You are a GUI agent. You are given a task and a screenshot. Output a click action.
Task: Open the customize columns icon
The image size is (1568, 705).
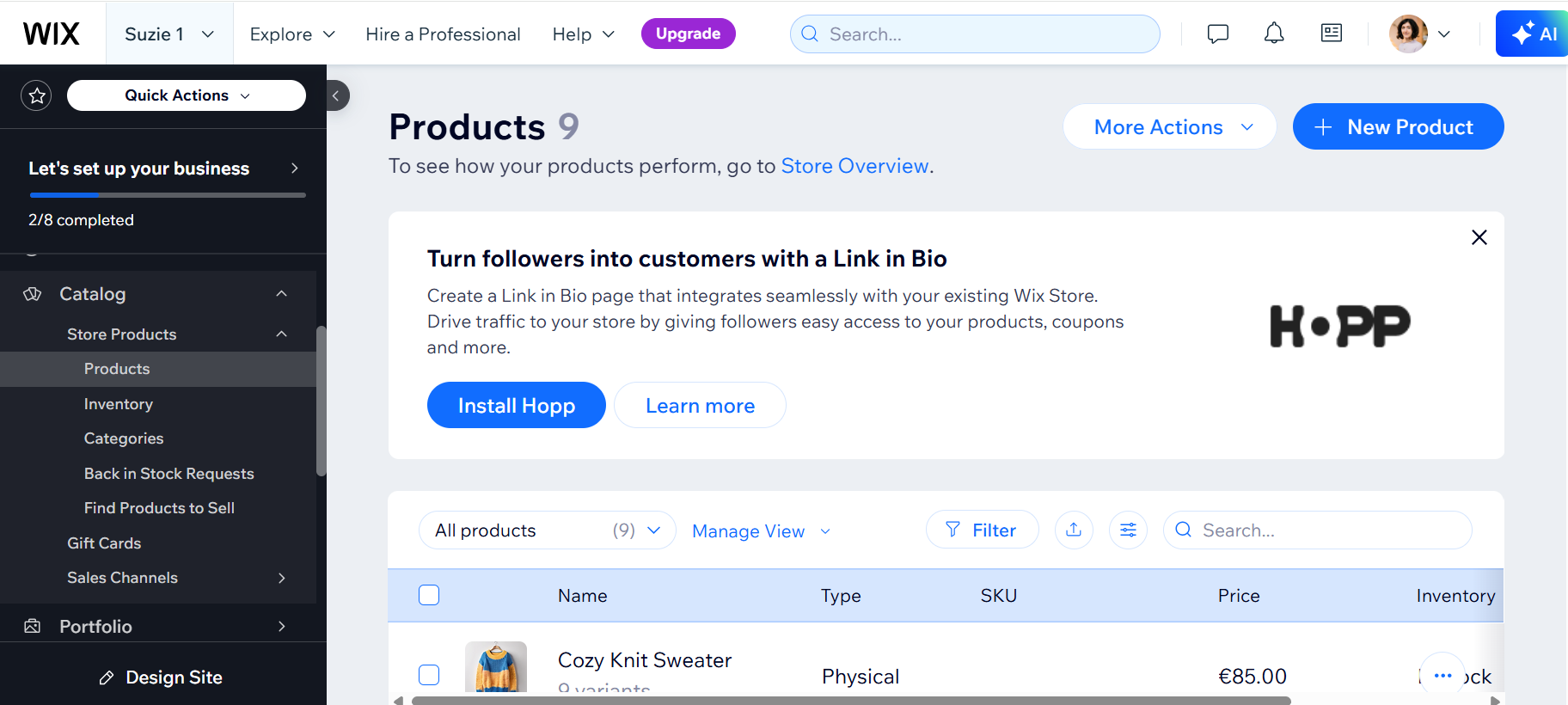click(1128, 530)
